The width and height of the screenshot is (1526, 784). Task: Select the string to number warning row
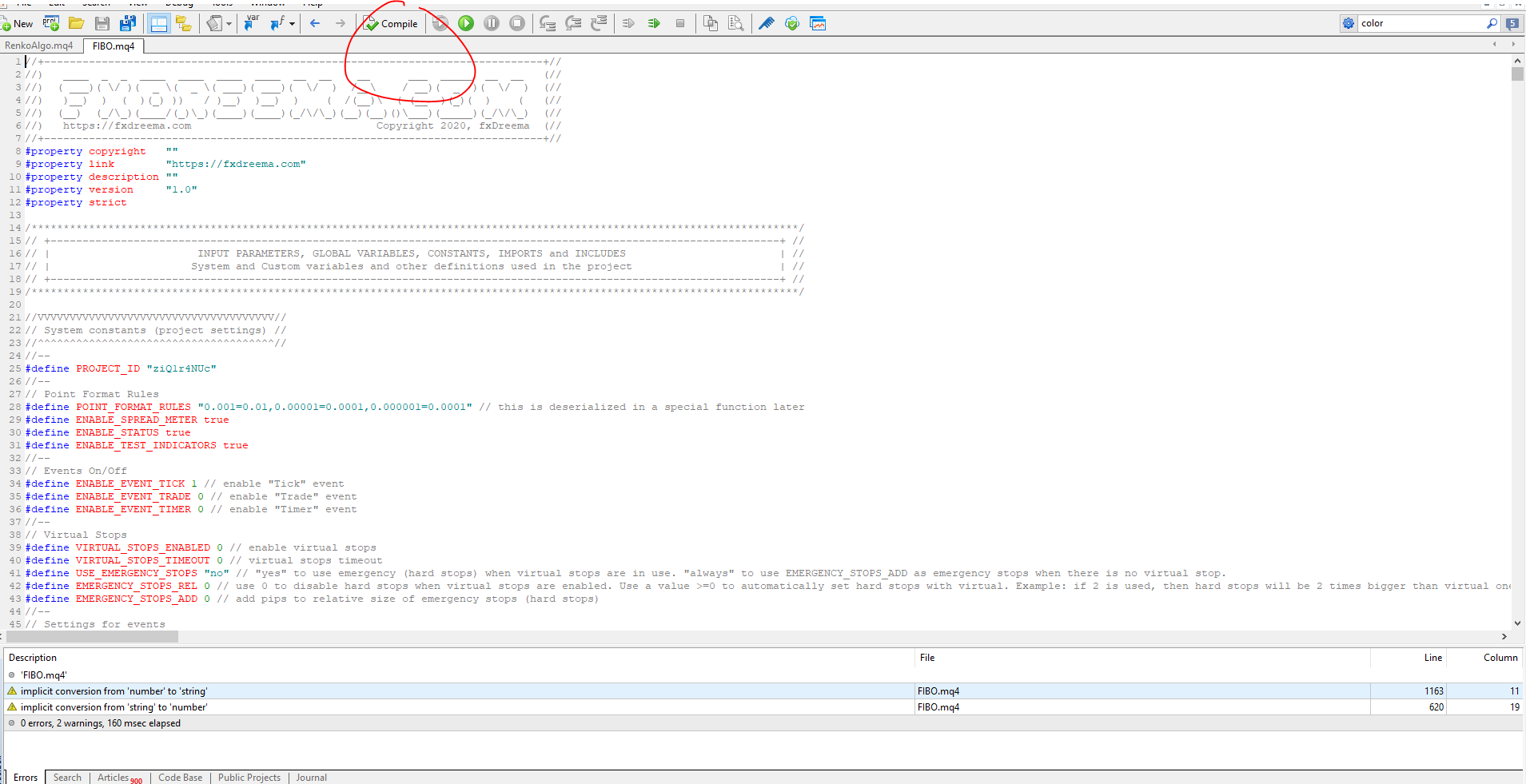(x=763, y=707)
